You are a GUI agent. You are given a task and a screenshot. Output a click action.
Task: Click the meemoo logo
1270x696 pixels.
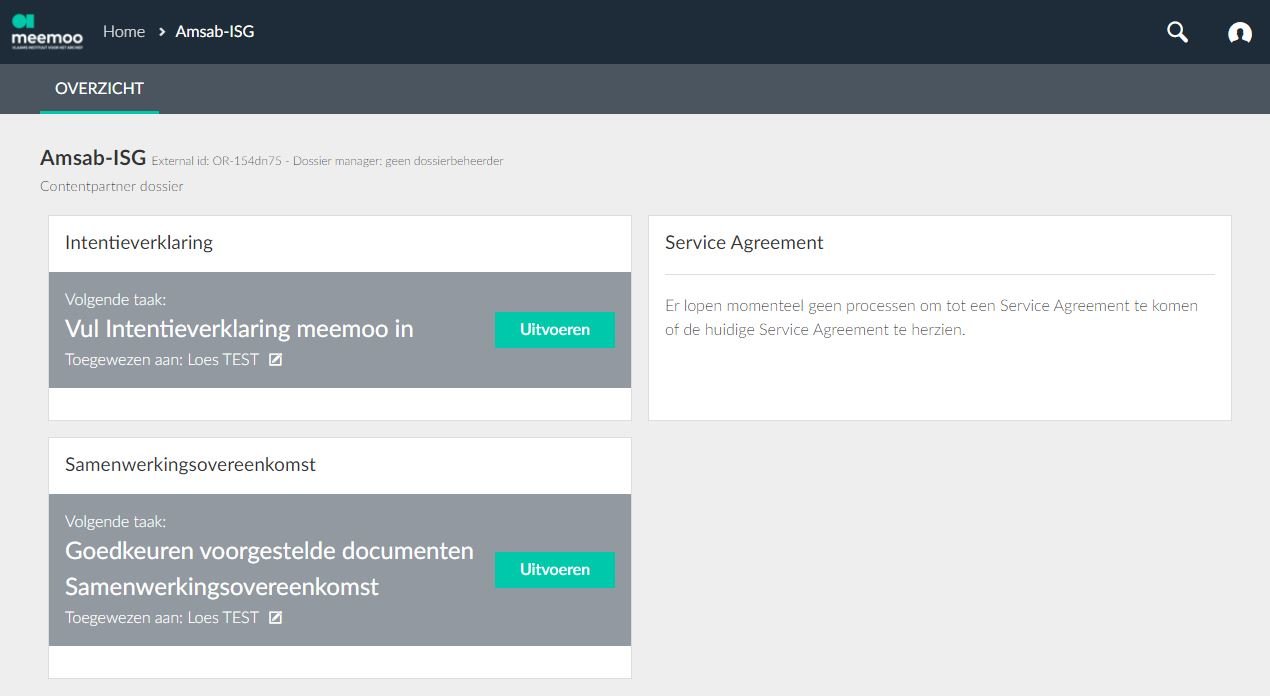(47, 32)
